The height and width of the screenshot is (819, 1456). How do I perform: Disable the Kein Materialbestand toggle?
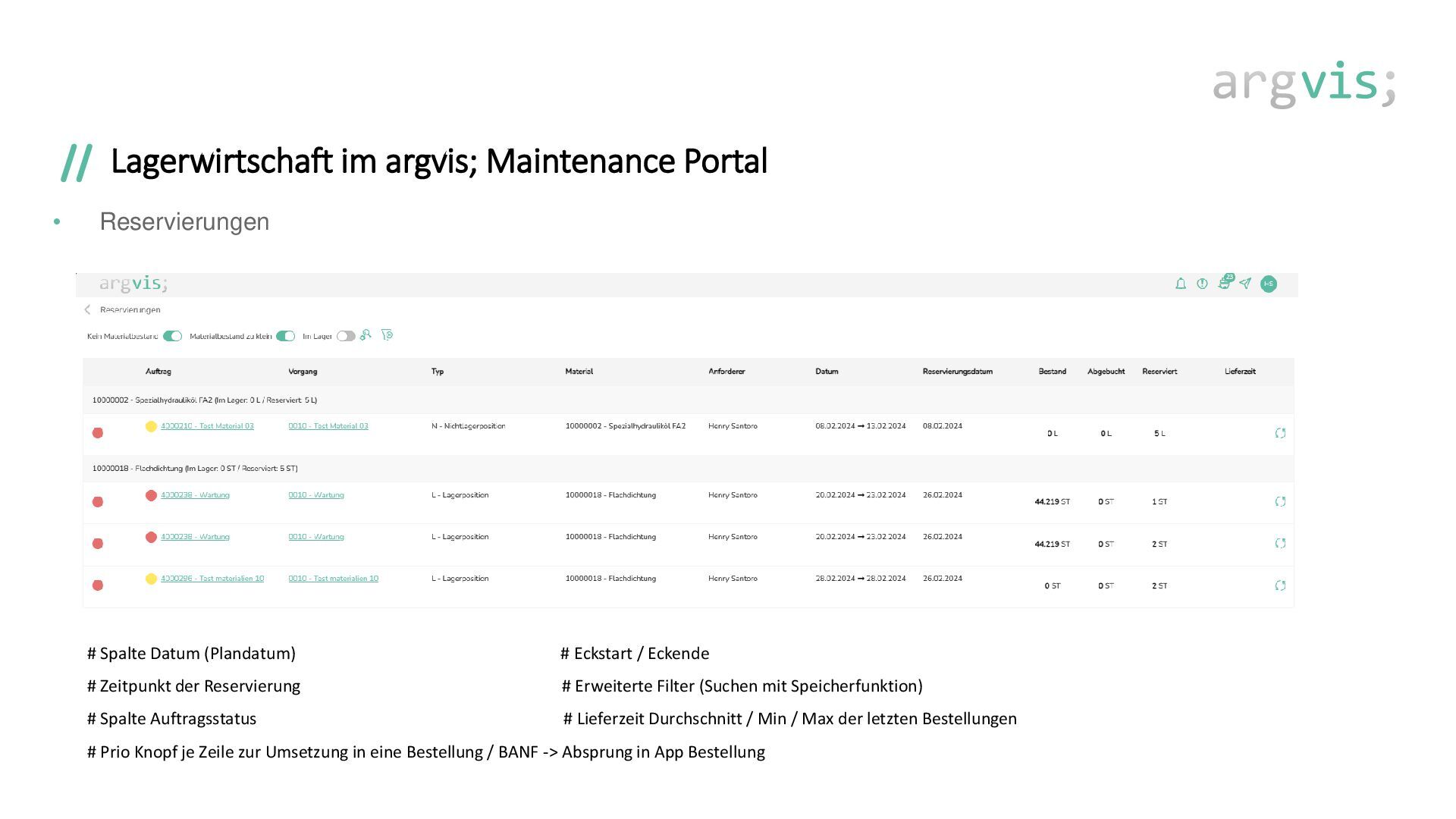[173, 336]
